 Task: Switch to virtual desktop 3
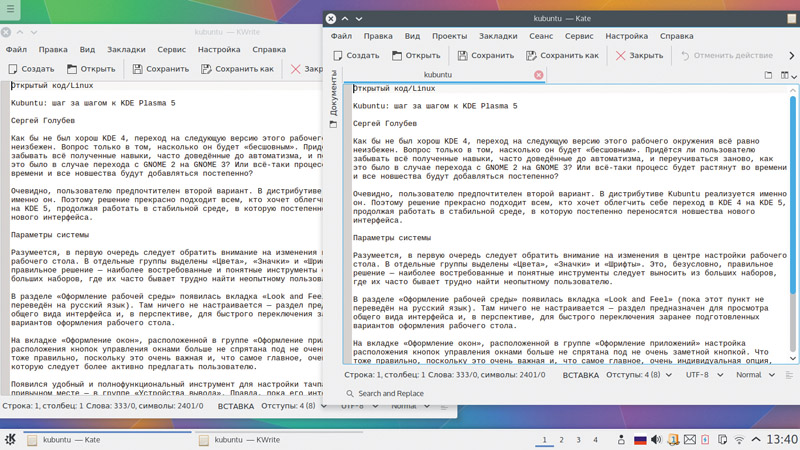point(578,440)
